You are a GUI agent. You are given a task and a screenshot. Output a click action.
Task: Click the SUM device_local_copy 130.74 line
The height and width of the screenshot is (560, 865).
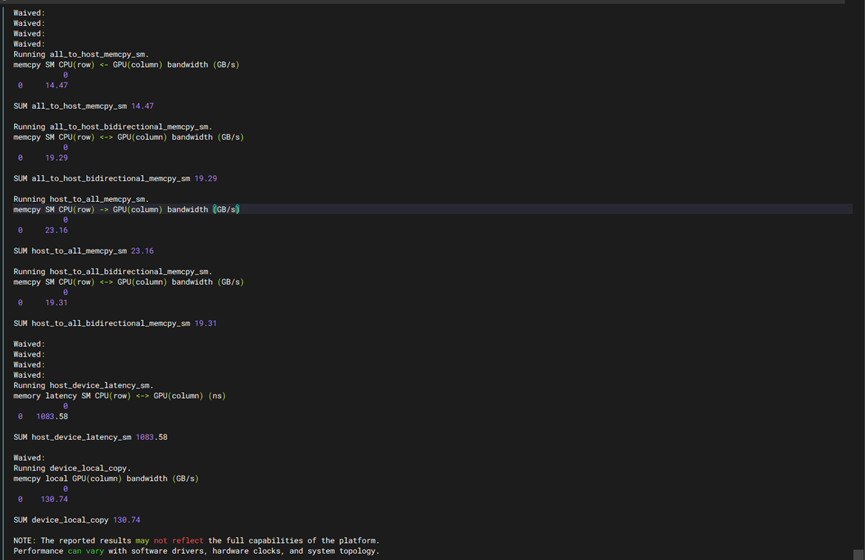point(77,520)
